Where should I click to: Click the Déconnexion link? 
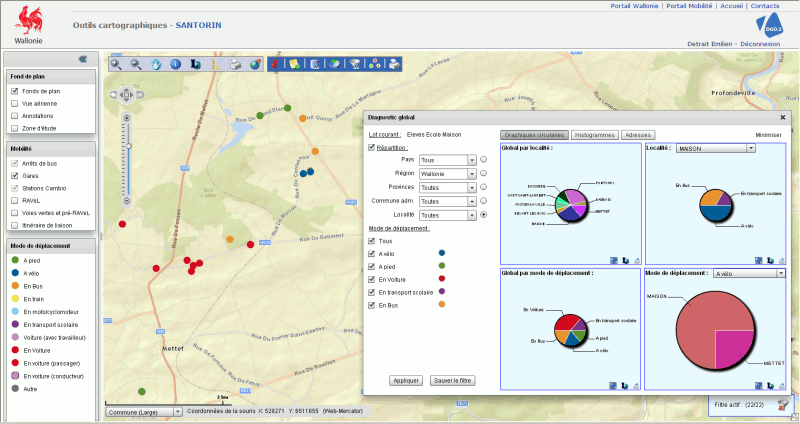coord(760,44)
